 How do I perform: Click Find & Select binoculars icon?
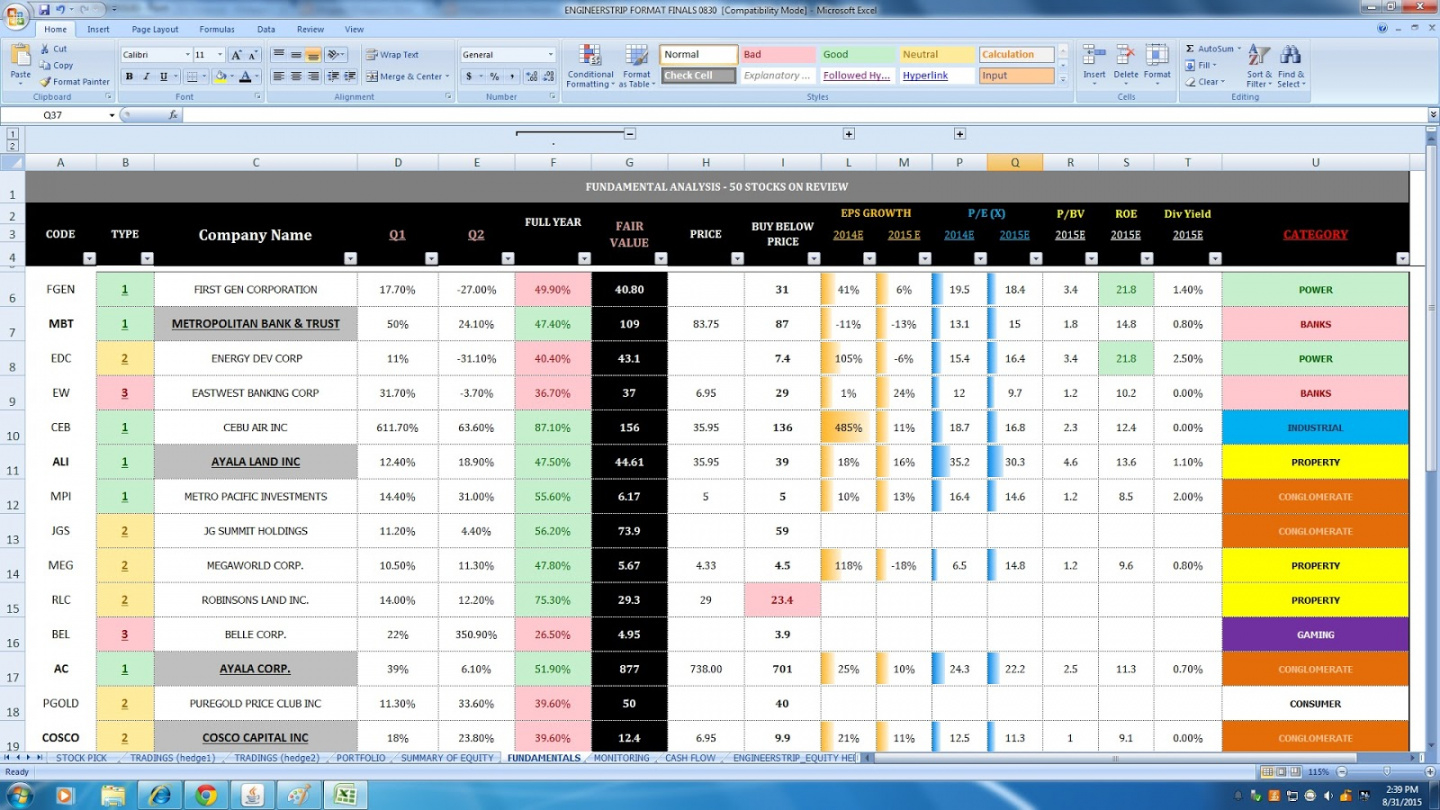click(x=1291, y=57)
